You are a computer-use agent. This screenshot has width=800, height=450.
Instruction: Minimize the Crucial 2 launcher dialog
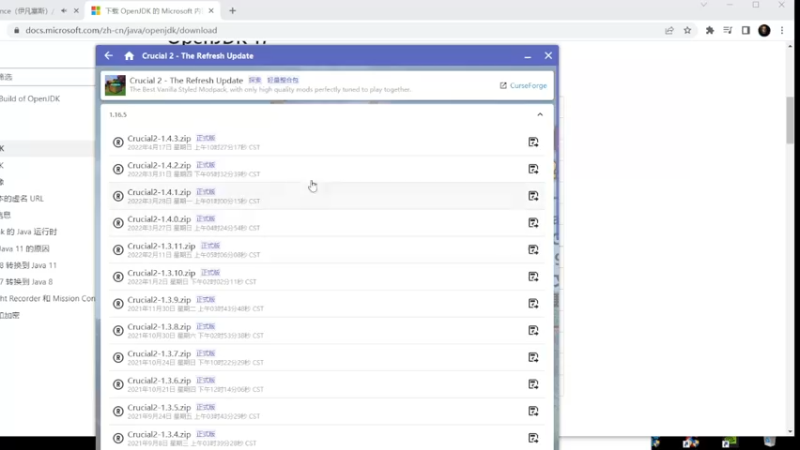click(528, 56)
